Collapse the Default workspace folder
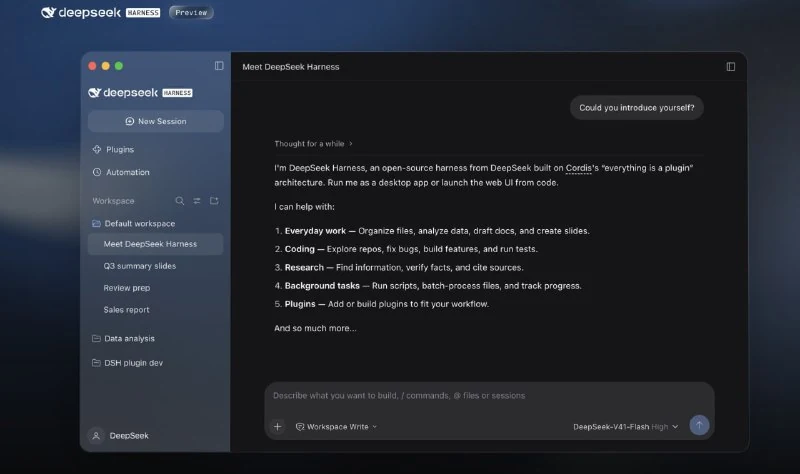 coord(134,223)
